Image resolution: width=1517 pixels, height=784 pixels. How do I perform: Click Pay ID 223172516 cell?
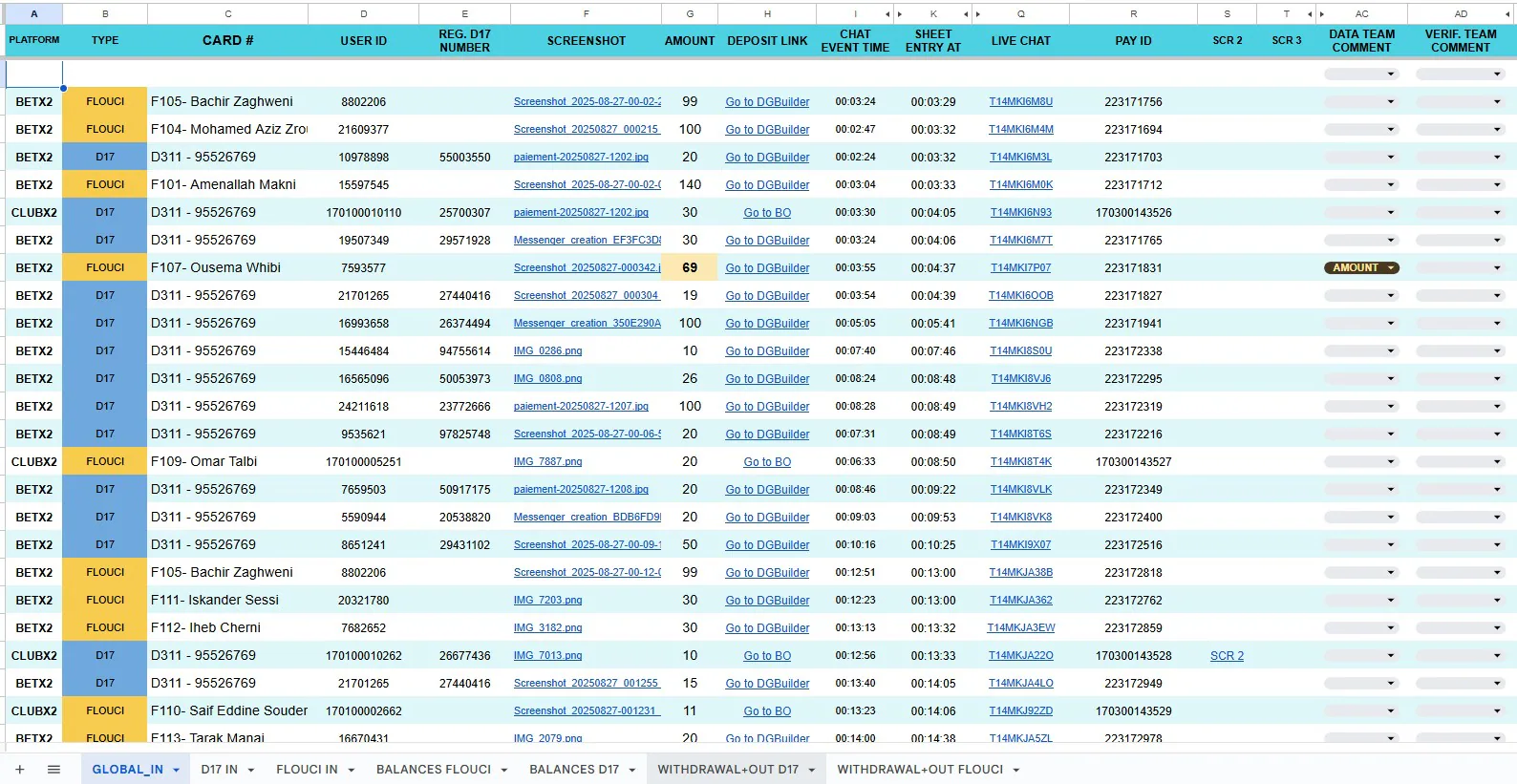point(1133,545)
